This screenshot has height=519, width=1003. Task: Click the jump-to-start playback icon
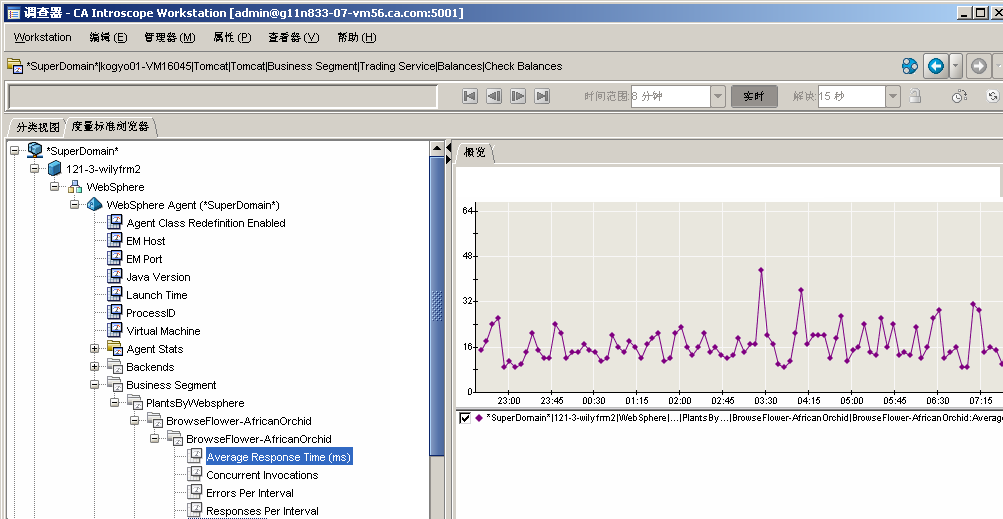click(x=470, y=96)
